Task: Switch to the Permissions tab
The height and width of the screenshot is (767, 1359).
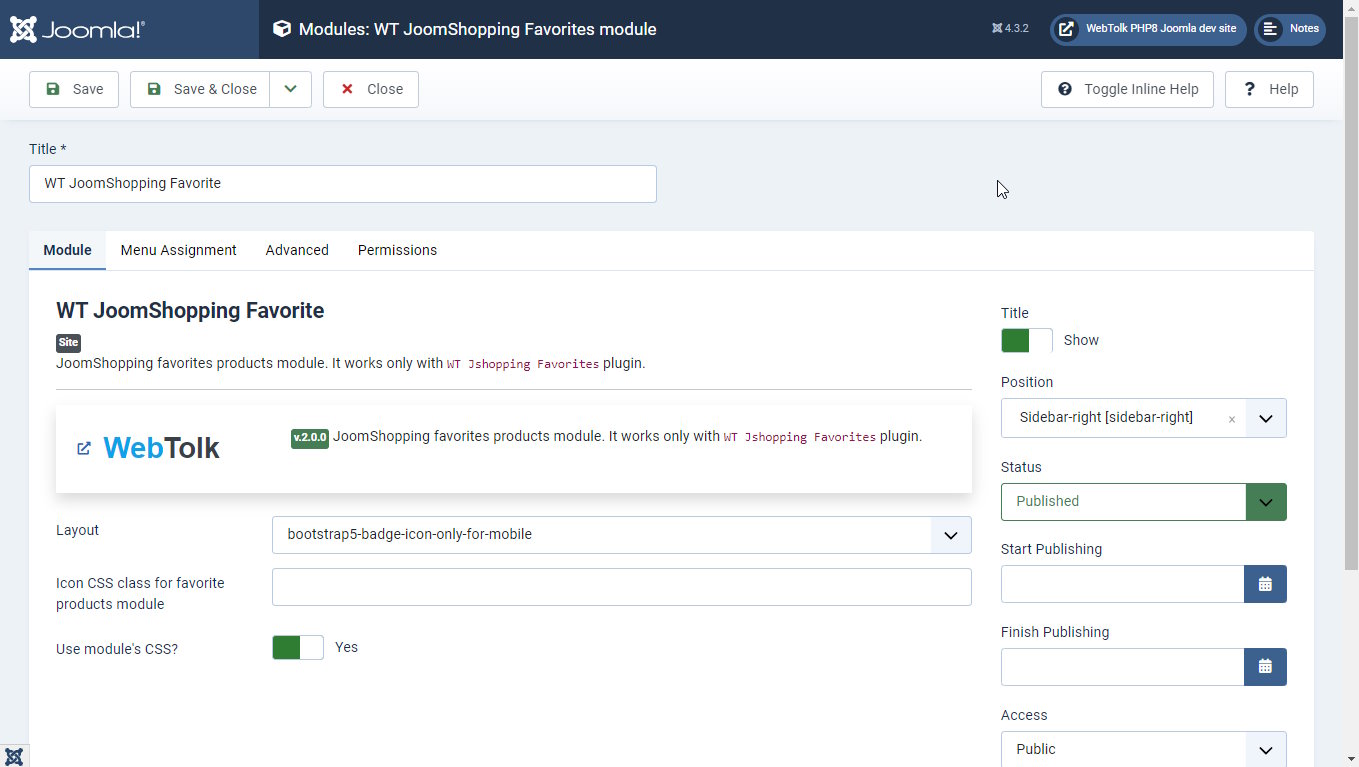Action: pos(397,250)
